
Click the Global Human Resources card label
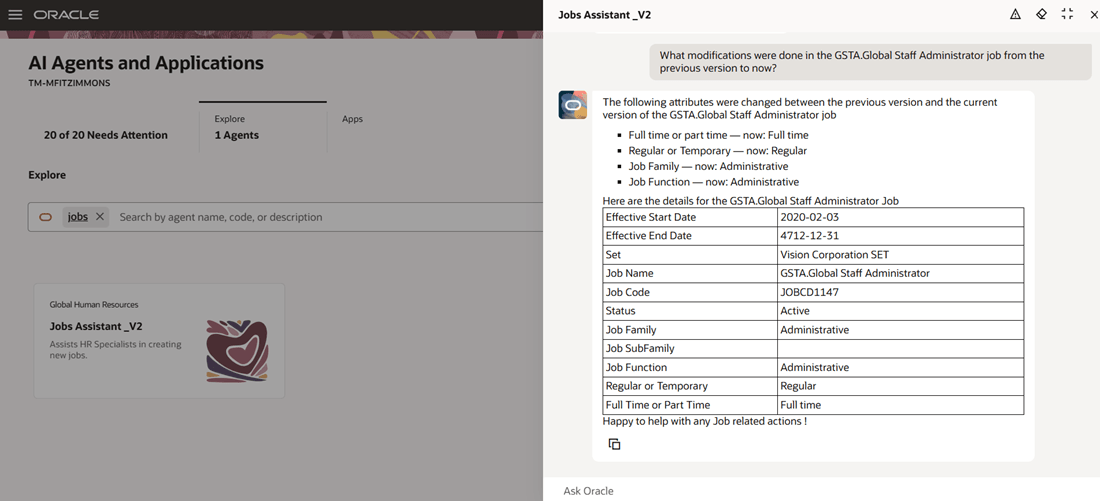click(94, 305)
